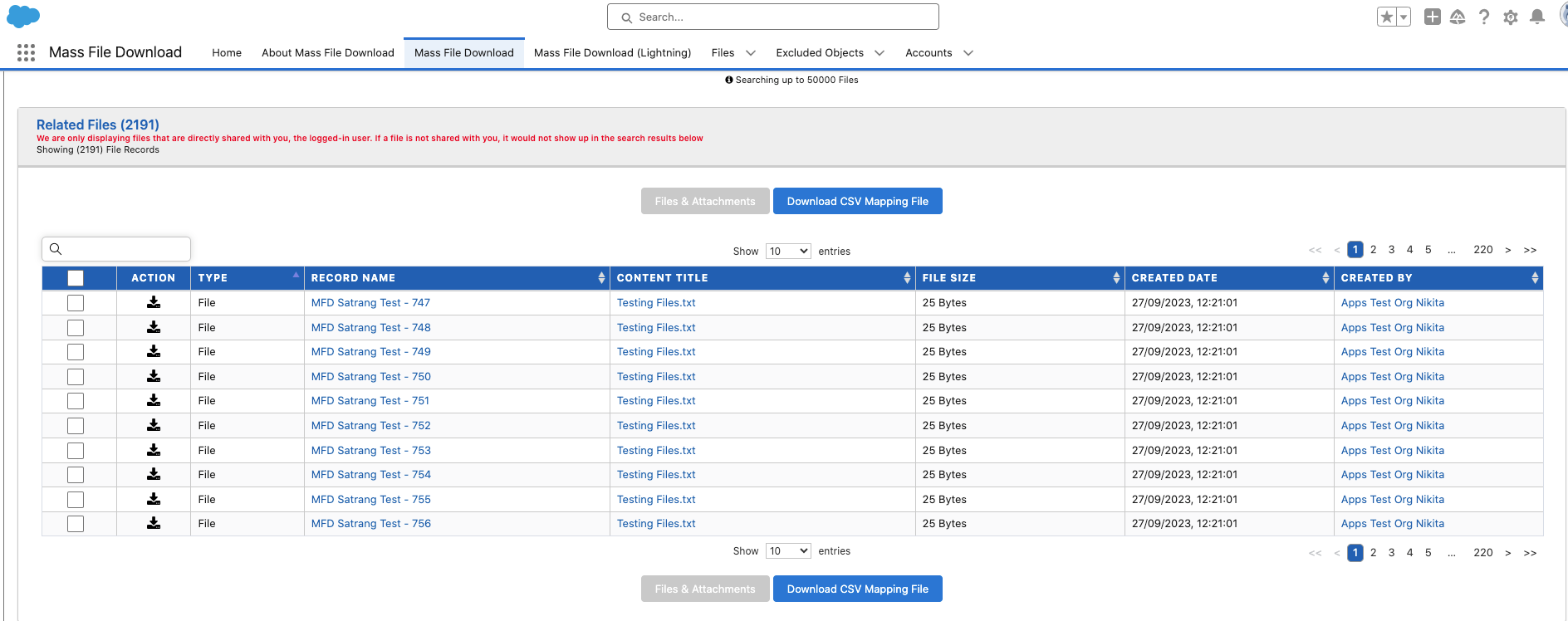Open Mass File Download (Lightning) tab
Image resolution: width=1568 pixels, height=621 pixels.
pyautogui.click(x=612, y=52)
